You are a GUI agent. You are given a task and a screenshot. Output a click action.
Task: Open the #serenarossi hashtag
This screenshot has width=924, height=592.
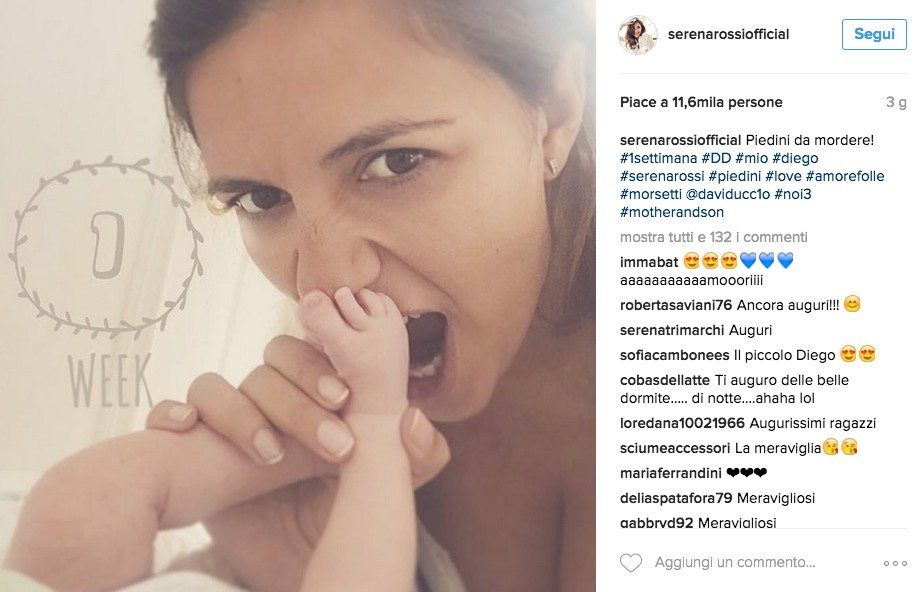pos(662,176)
